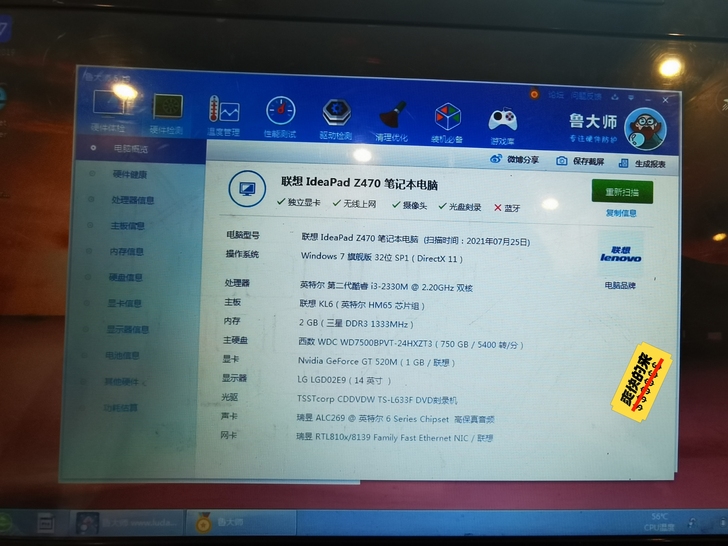Open 清理优化 cleanup optimization

pos(391,121)
